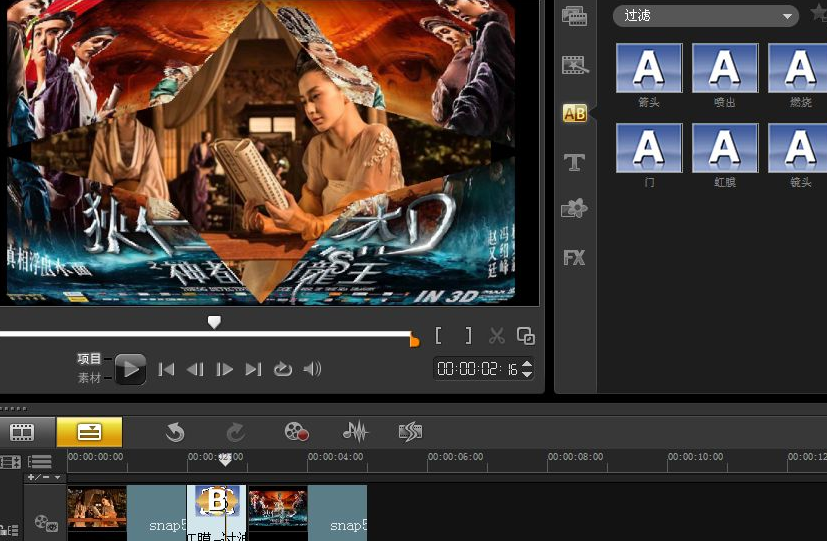The height and width of the screenshot is (541, 827).
Task: Click the timeline playhead marker
Action: [x=225, y=460]
